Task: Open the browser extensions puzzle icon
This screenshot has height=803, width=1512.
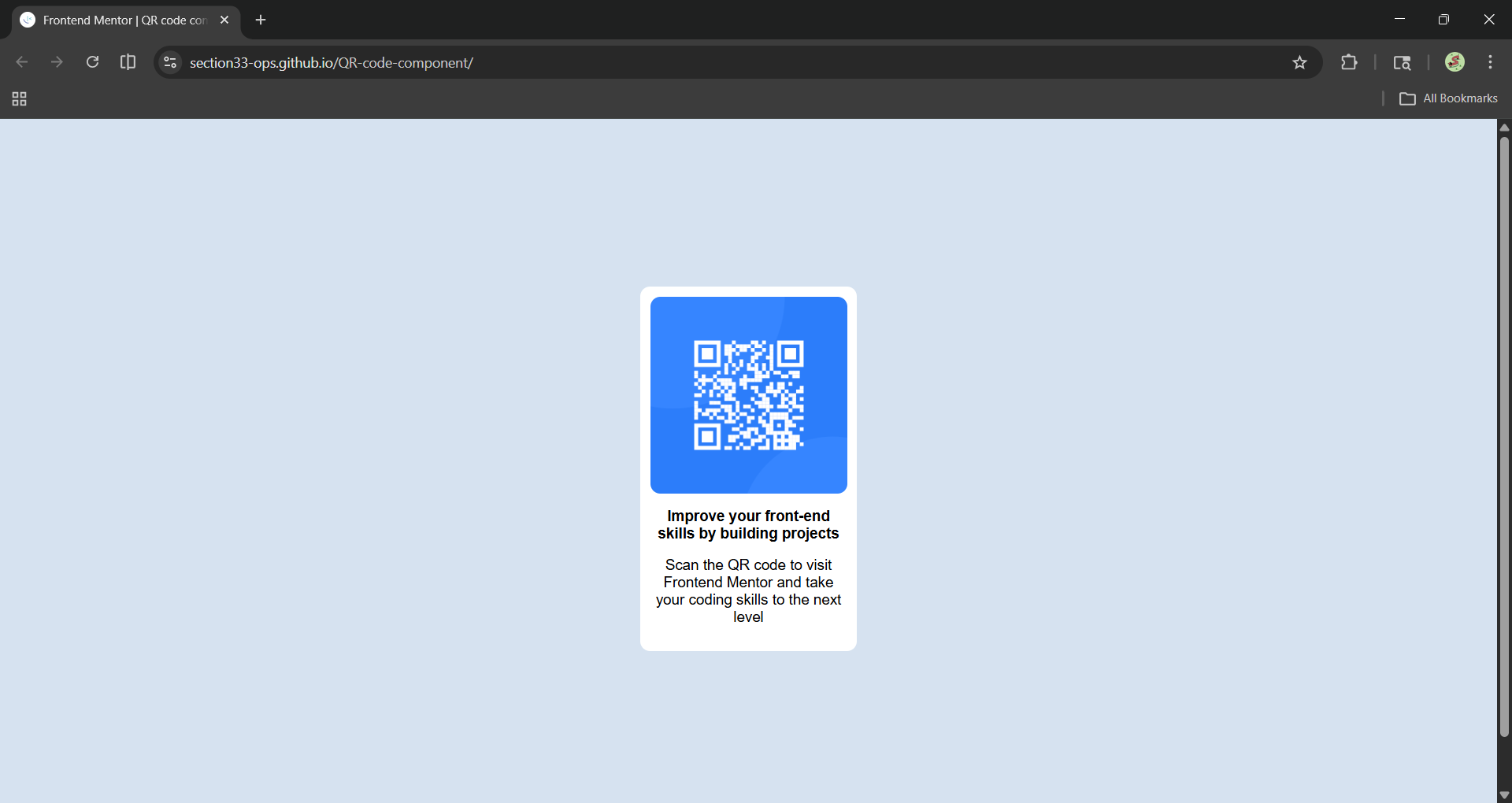Action: click(x=1349, y=62)
